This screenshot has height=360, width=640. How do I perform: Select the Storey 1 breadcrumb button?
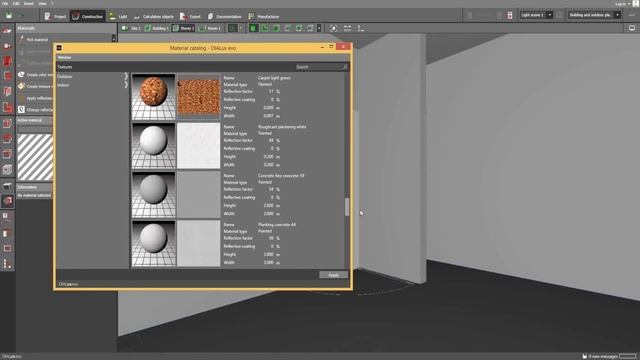(183, 28)
